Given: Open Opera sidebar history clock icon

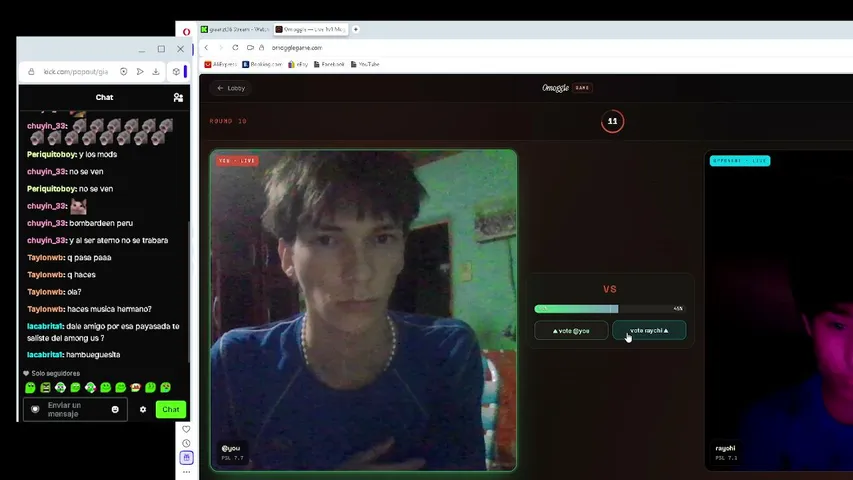Looking at the screenshot, I should pyautogui.click(x=186, y=444).
